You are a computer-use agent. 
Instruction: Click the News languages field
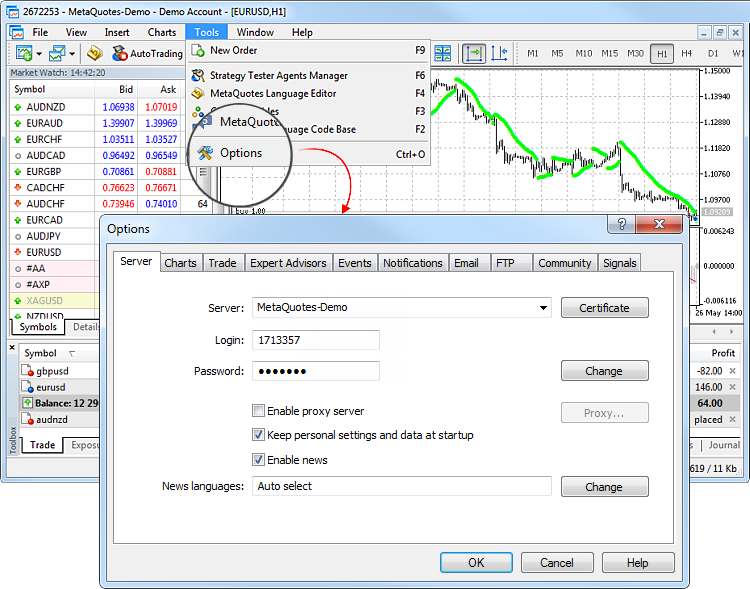point(402,486)
